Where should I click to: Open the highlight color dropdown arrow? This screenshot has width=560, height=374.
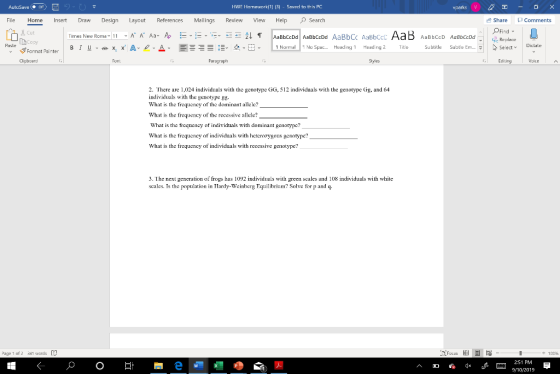coord(154,48)
